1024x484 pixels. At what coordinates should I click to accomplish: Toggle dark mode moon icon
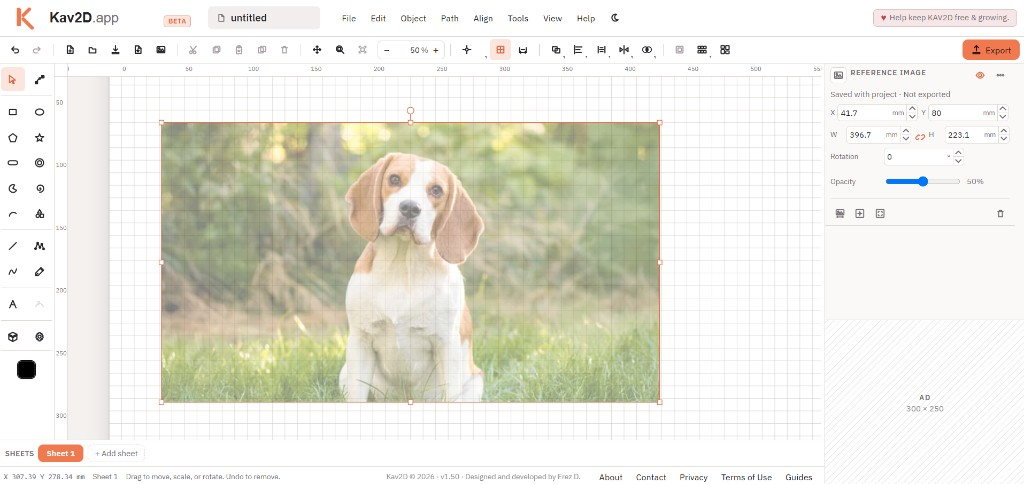615,18
